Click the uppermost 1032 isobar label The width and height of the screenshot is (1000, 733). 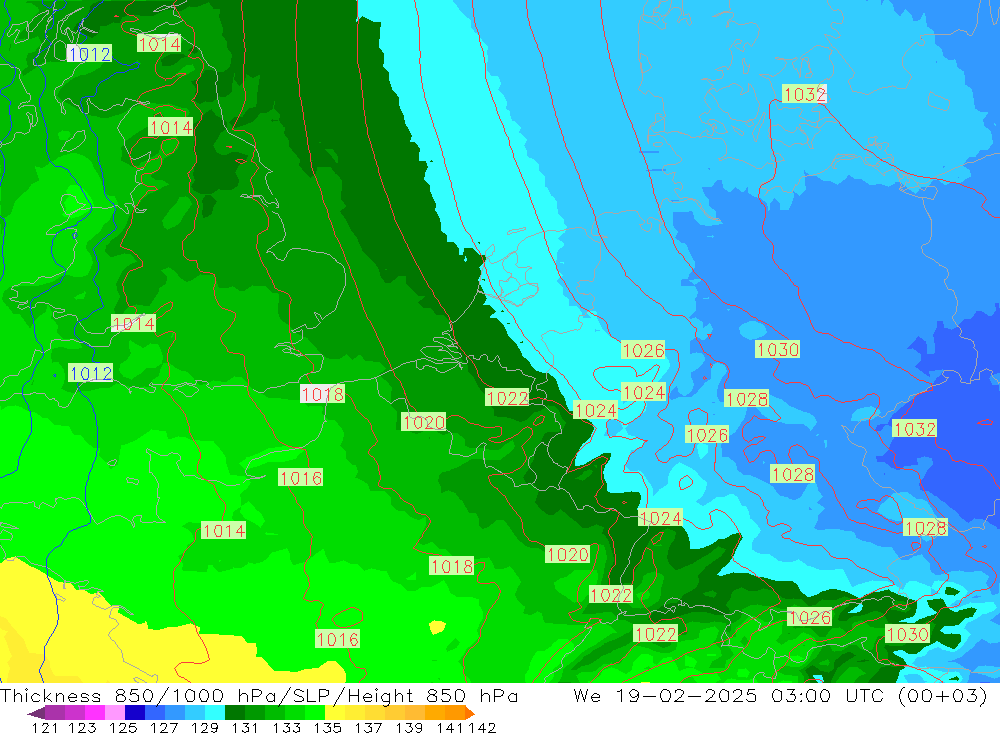[x=804, y=94]
